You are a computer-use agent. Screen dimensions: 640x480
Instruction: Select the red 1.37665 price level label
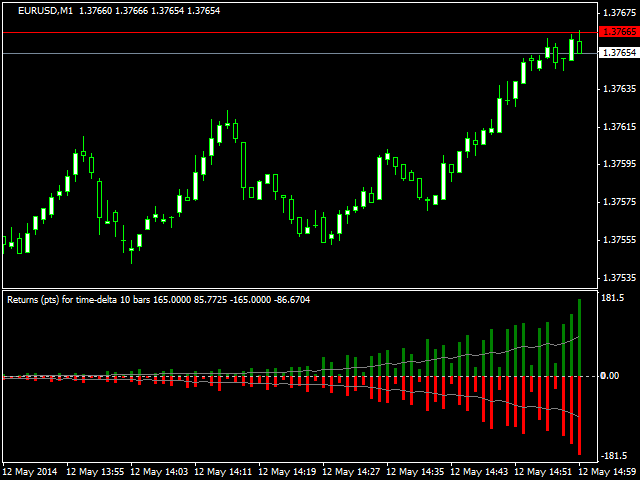(x=619, y=32)
